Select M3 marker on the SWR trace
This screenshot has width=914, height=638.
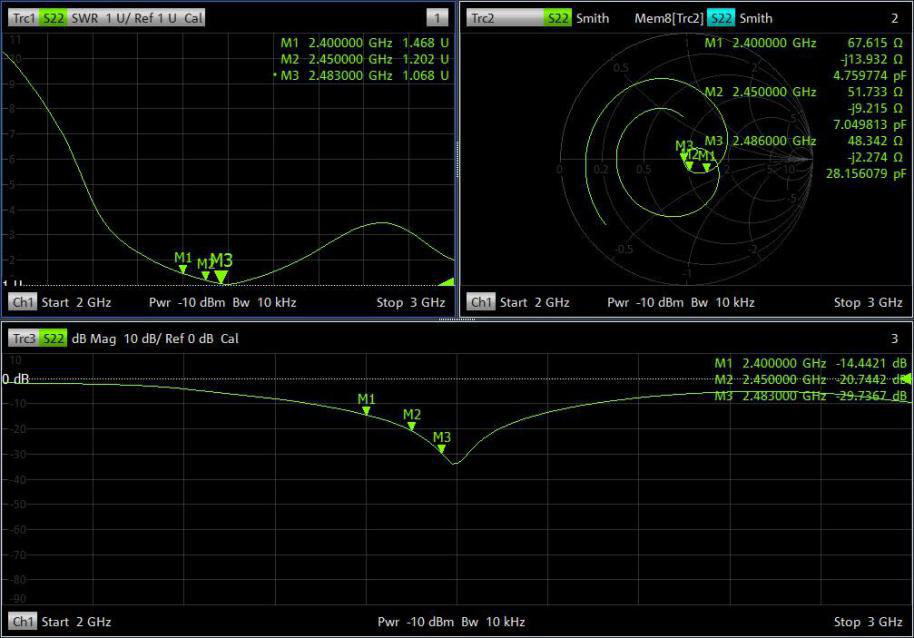[221, 276]
